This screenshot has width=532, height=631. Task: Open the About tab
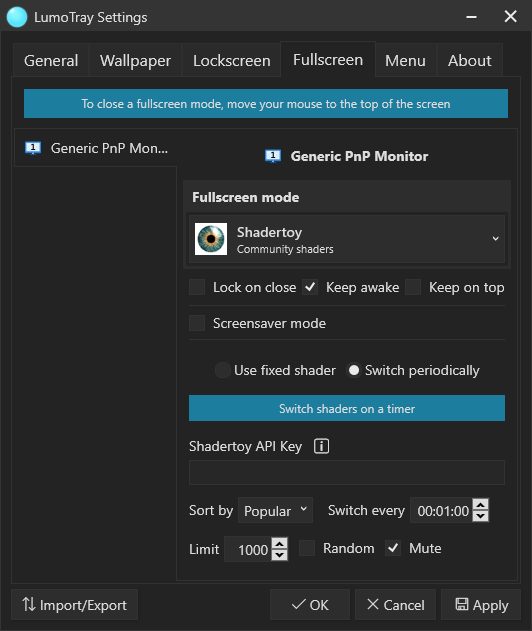tap(470, 61)
